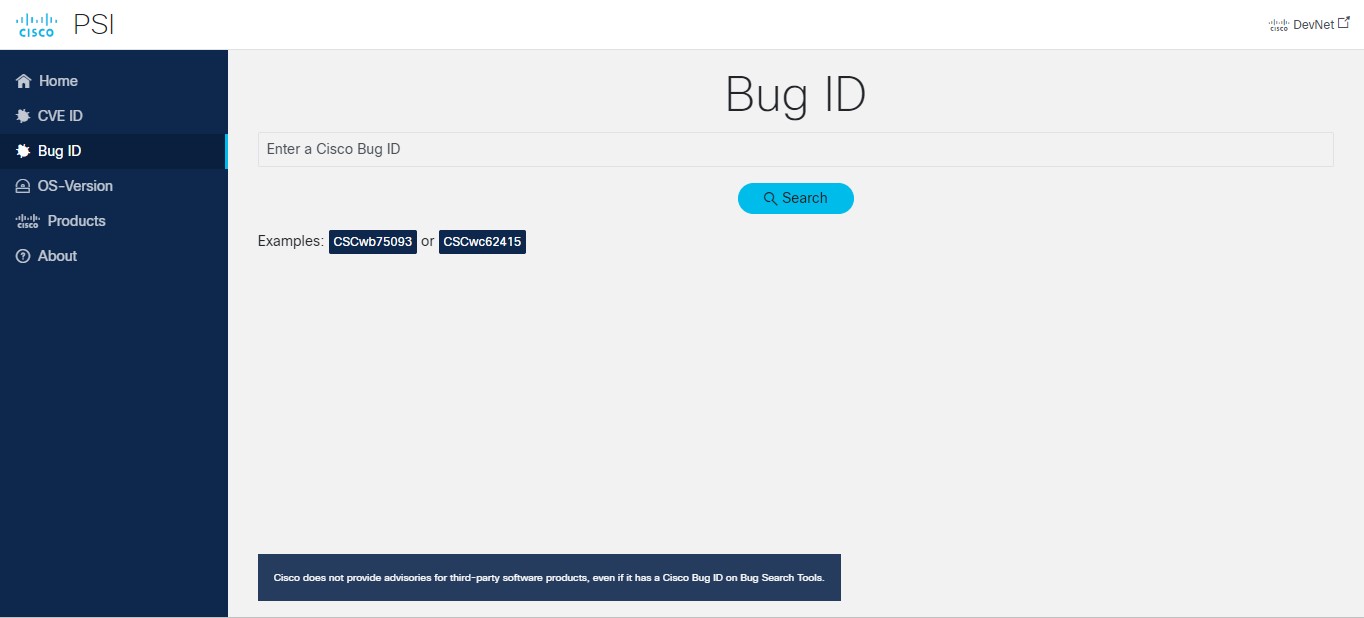This screenshot has width=1364, height=618.
Task: Click the house icon beside Home
Action: click(x=24, y=81)
